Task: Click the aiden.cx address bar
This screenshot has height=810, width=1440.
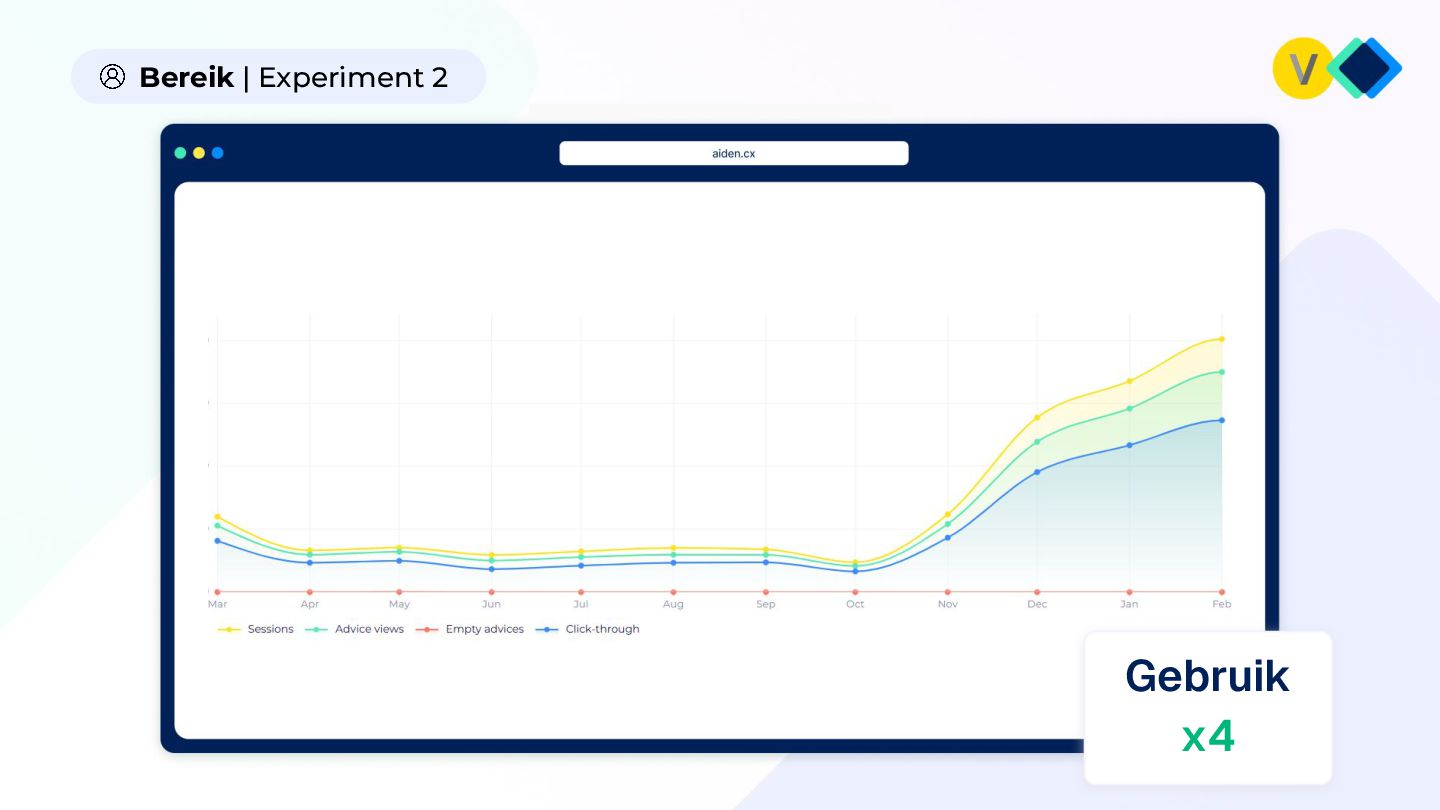Action: pos(733,153)
